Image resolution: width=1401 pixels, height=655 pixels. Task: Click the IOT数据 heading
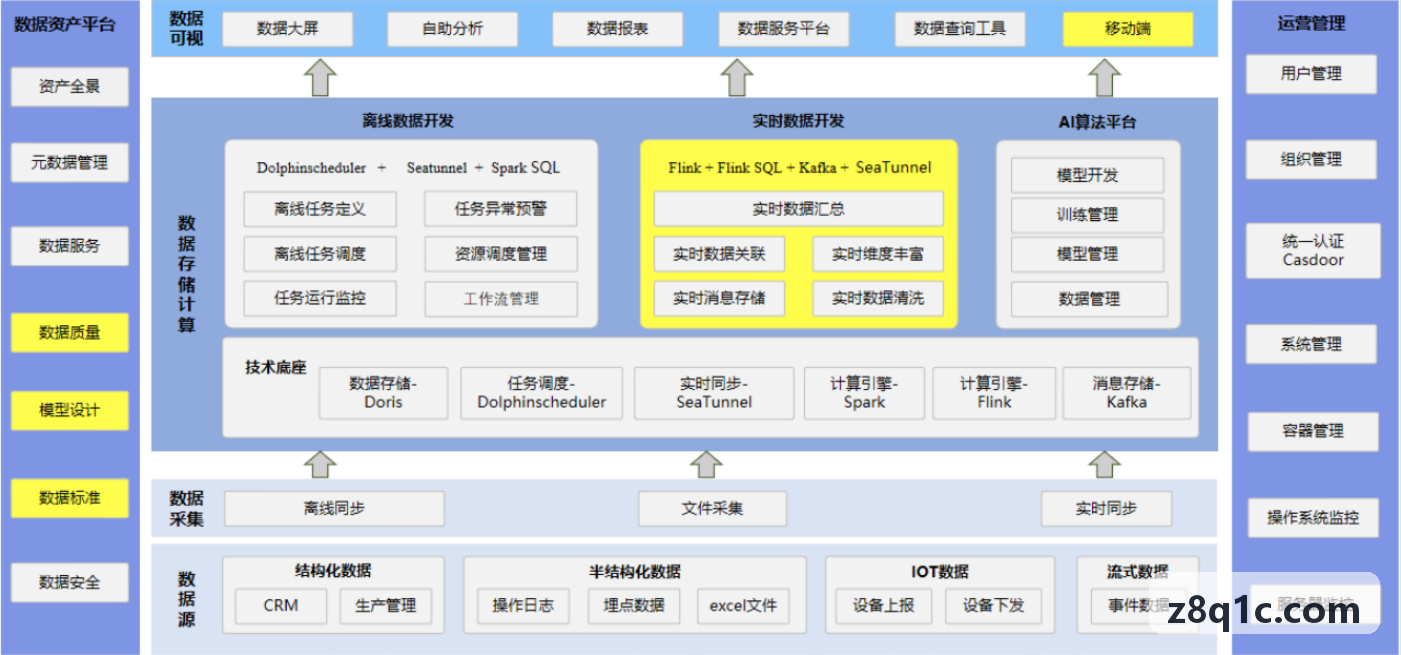(940, 571)
